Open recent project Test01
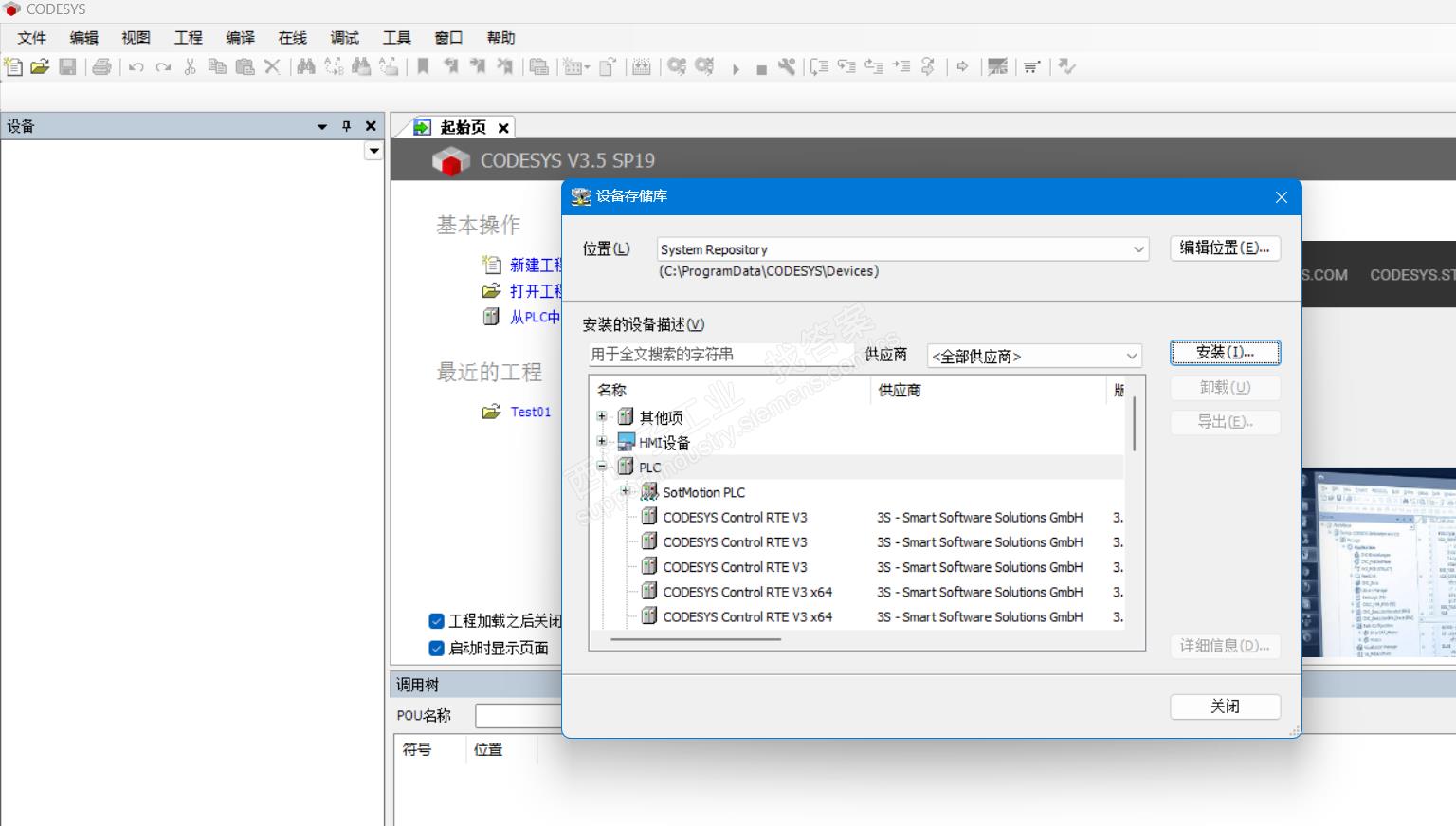Viewport: 1456px width, 826px height. pos(531,412)
